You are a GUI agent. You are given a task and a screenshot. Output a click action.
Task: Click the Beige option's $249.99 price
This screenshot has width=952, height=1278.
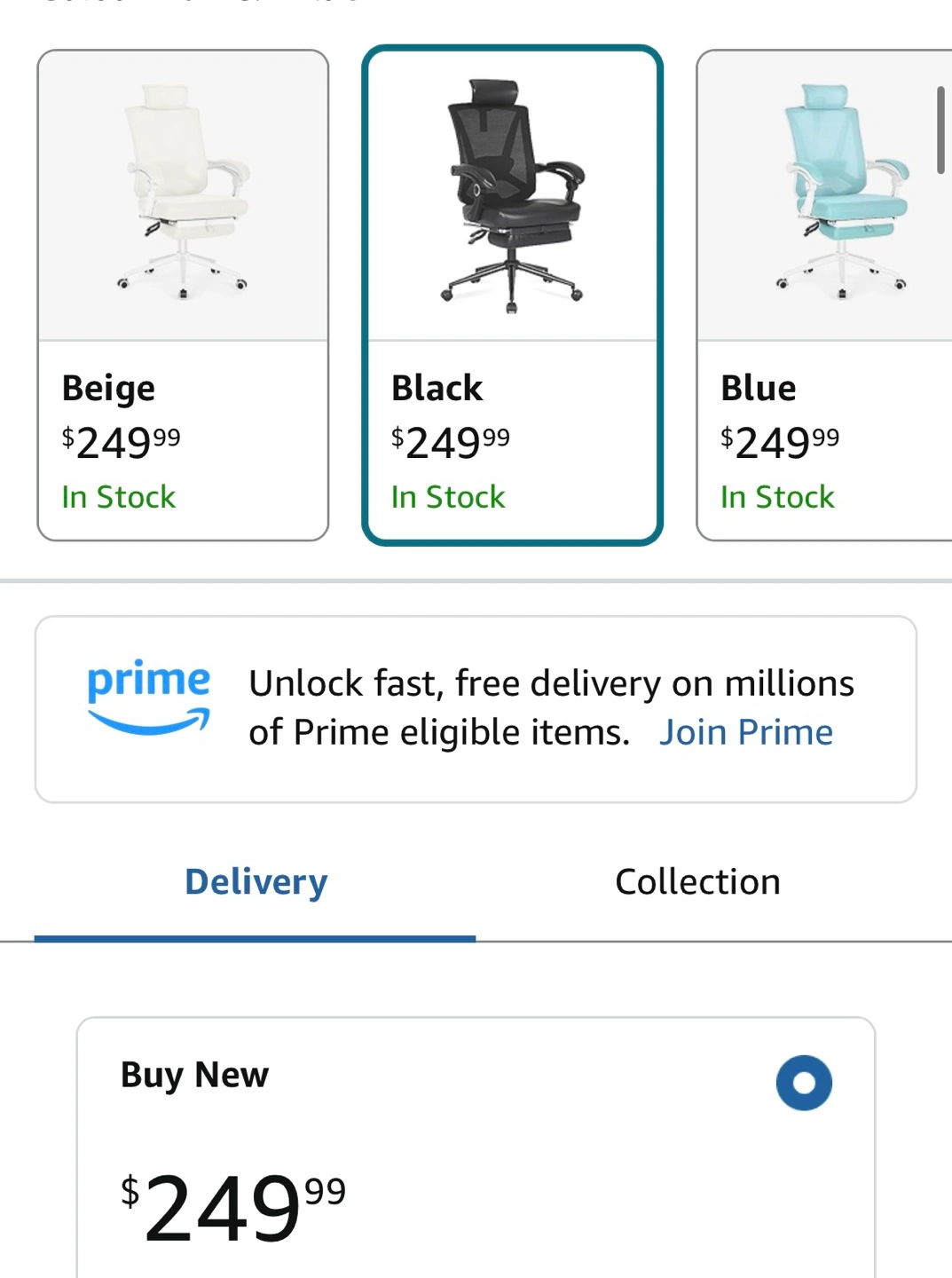pos(121,442)
